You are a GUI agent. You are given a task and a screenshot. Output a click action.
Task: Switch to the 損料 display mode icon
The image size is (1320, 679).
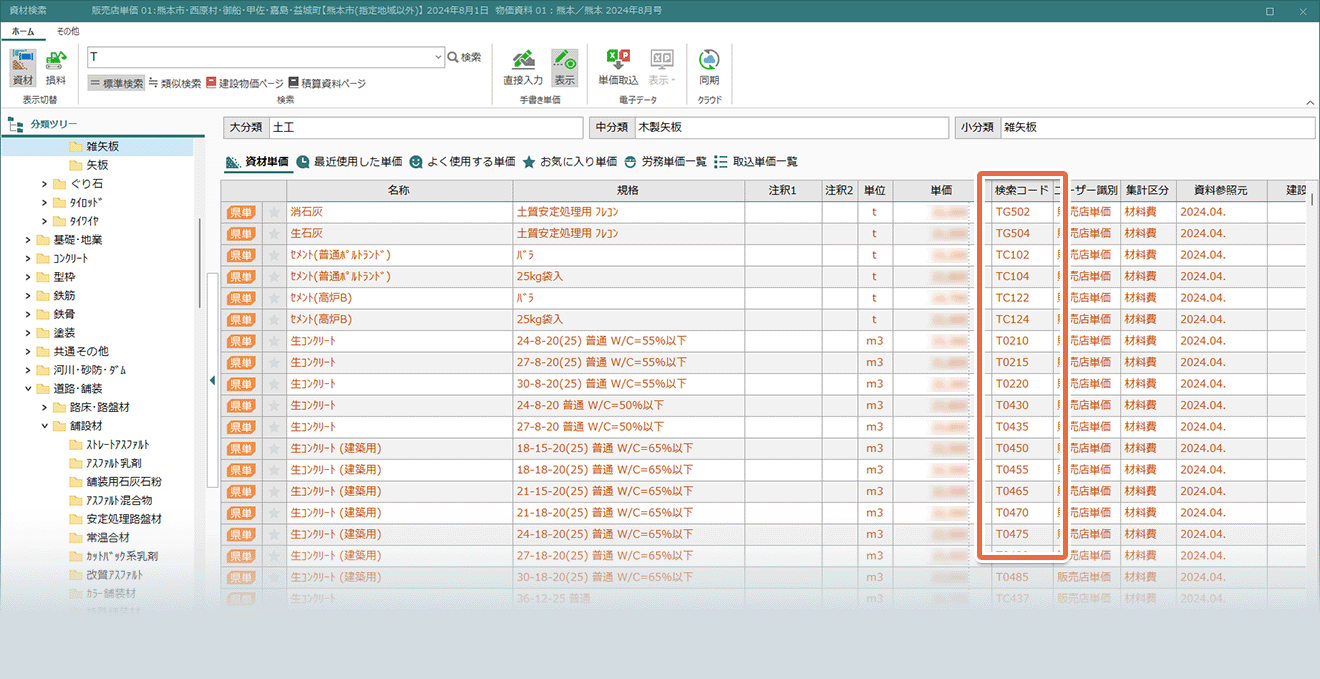(x=56, y=67)
